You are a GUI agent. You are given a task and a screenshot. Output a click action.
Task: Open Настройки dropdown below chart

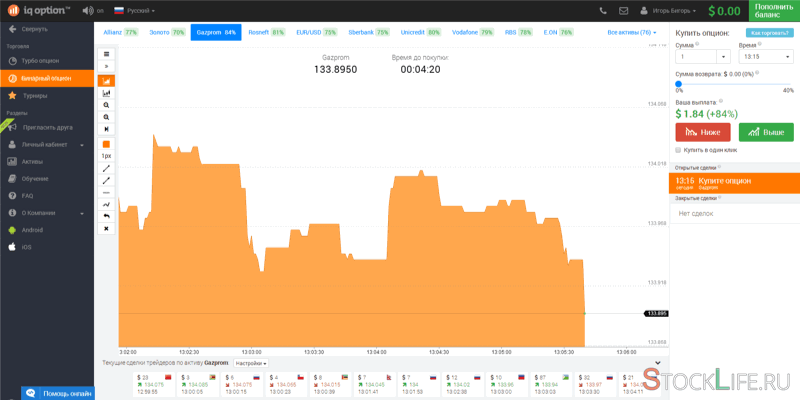(251, 363)
